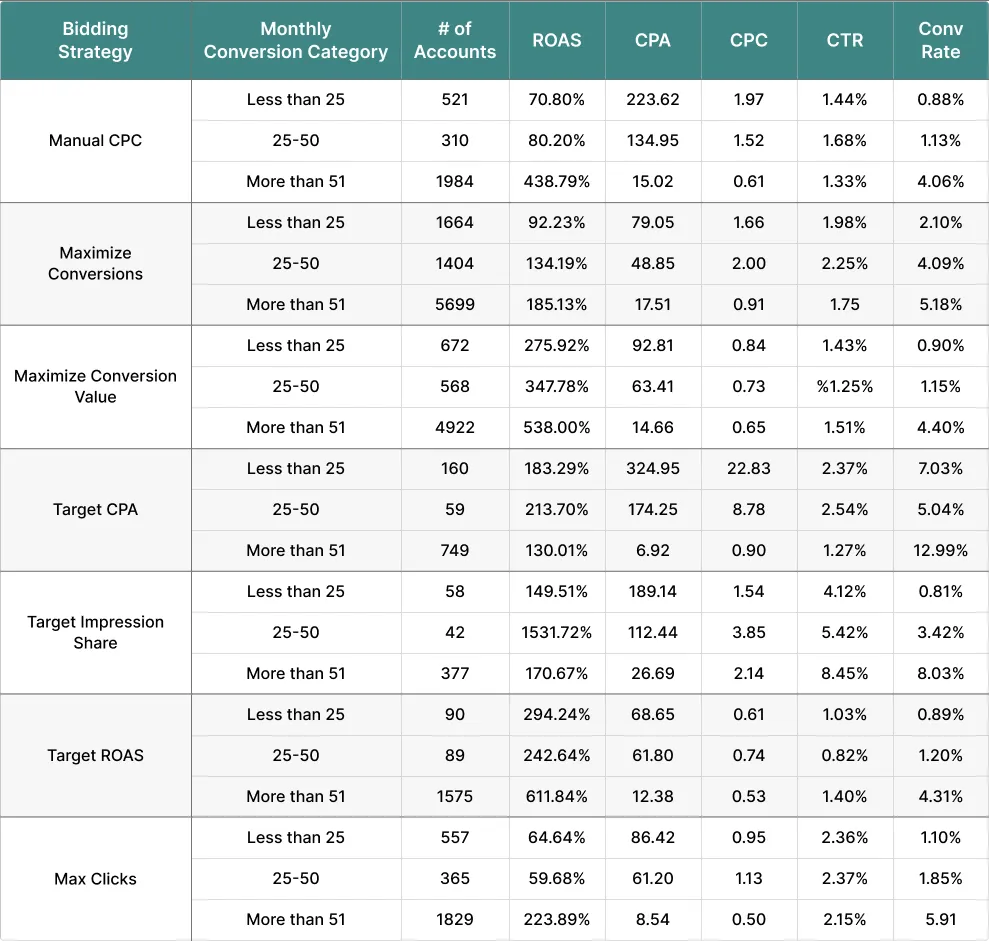Click the Target Impression Share cell
Image resolution: width=989 pixels, height=941 pixels.
click(x=95, y=633)
